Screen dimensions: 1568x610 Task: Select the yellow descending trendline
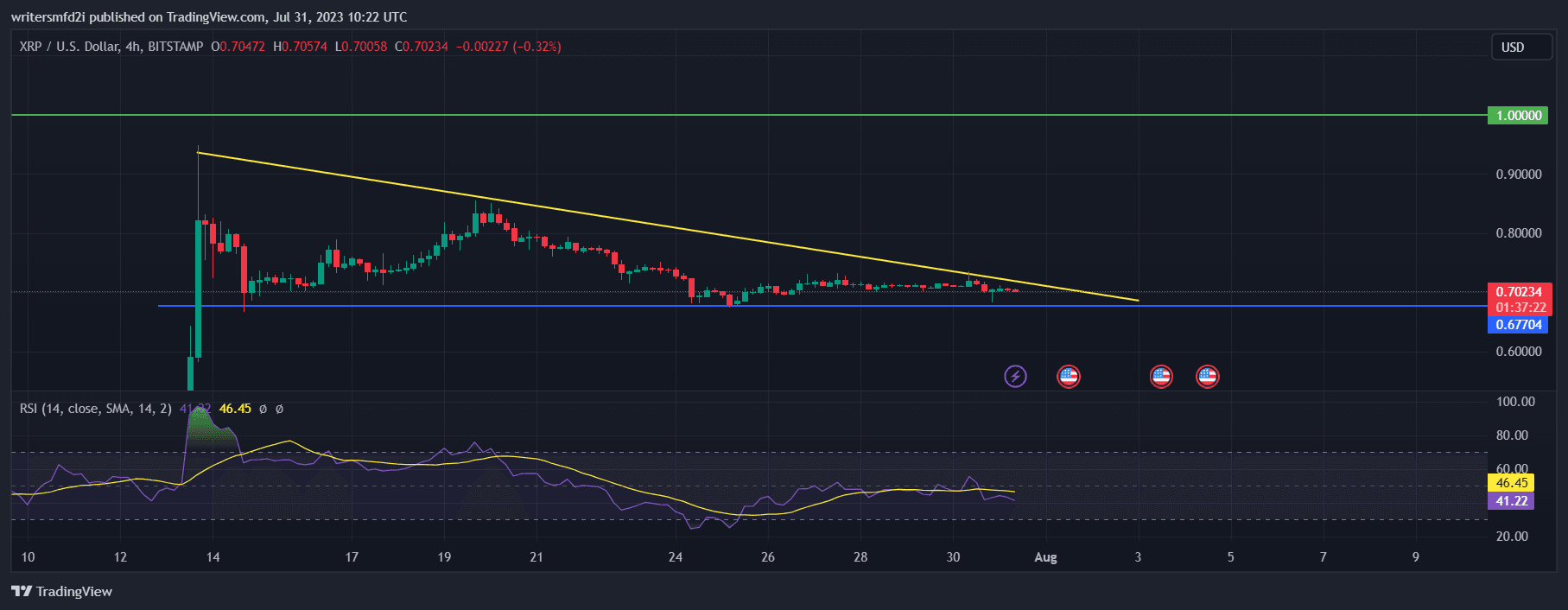[605, 214]
